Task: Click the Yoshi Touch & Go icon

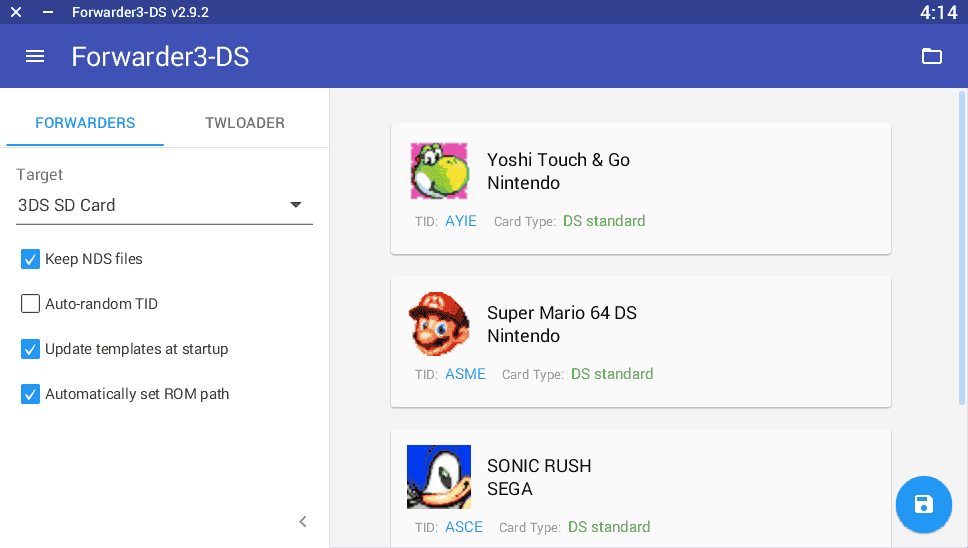Action: [x=439, y=171]
